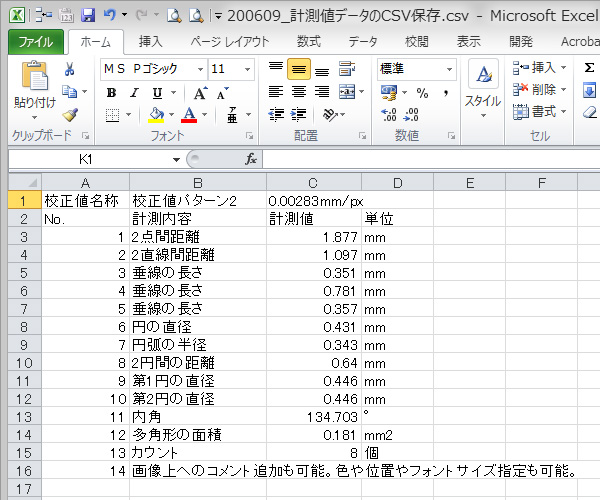Click the Save icon in quick access toolbar
Image resolution: width=600 pixels, height=500 pixels.
pos(88,15)
